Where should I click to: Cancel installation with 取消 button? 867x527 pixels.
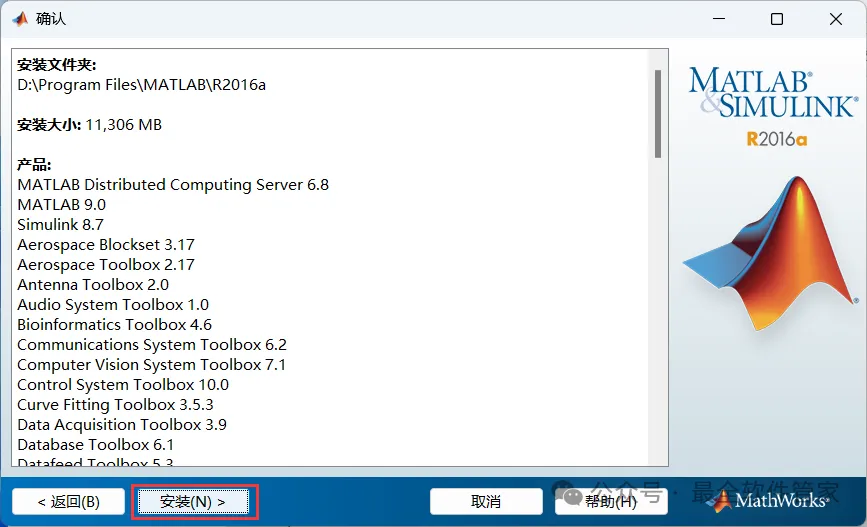pos(486,502)
